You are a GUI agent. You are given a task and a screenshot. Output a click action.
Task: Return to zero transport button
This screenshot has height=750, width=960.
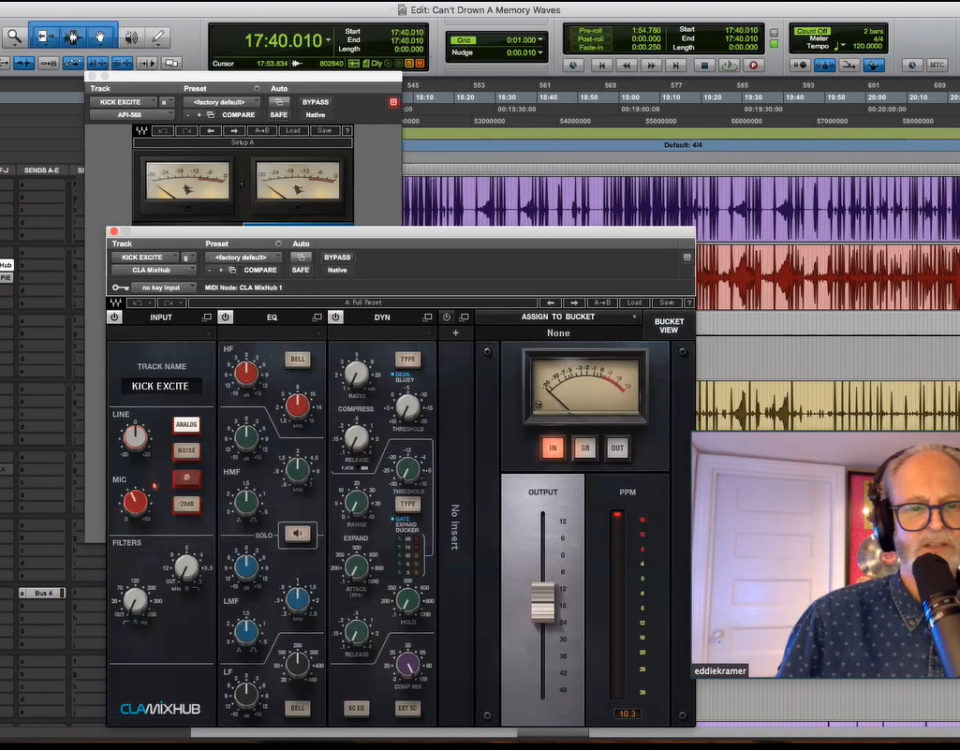click(602, 65)
